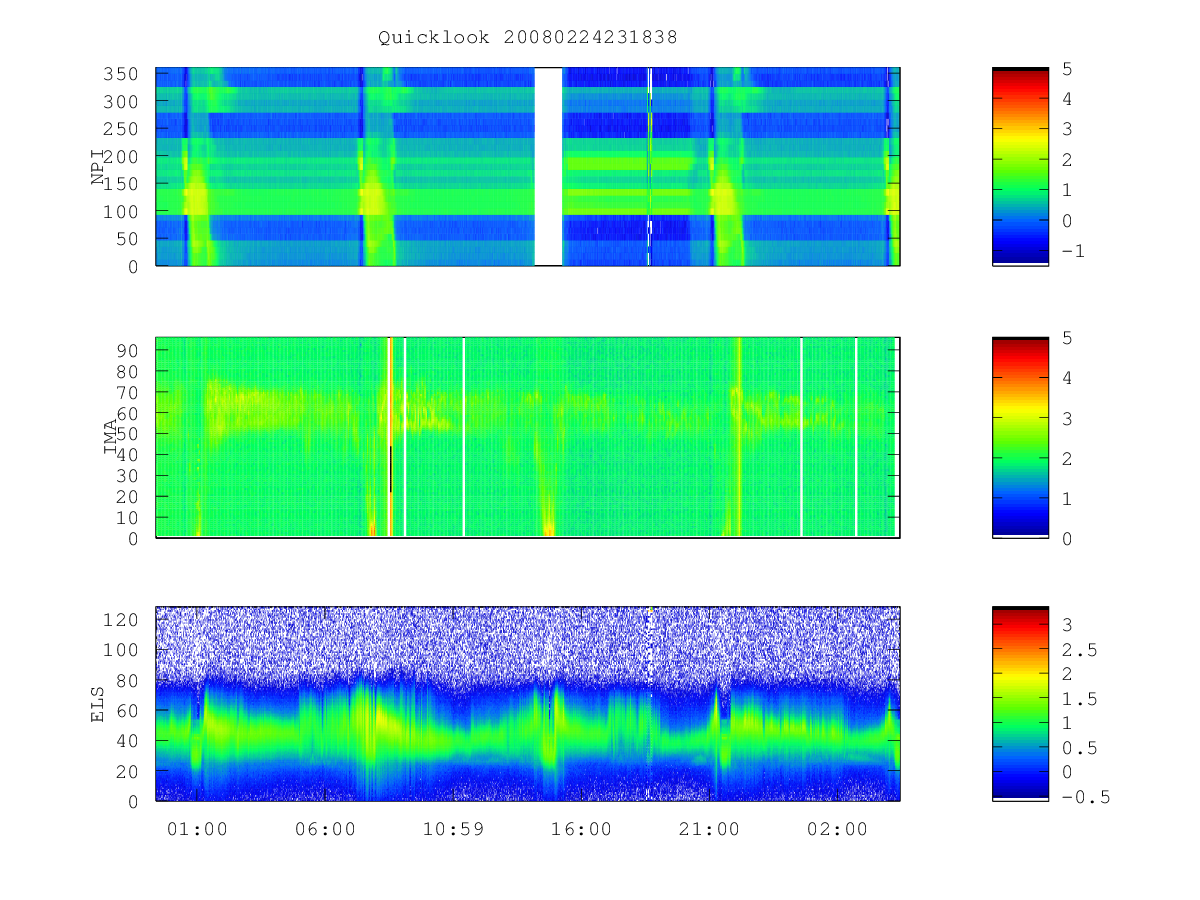Click the NPI panel color scale bar
The image size is (1200, 900).
click(1020, 167)
